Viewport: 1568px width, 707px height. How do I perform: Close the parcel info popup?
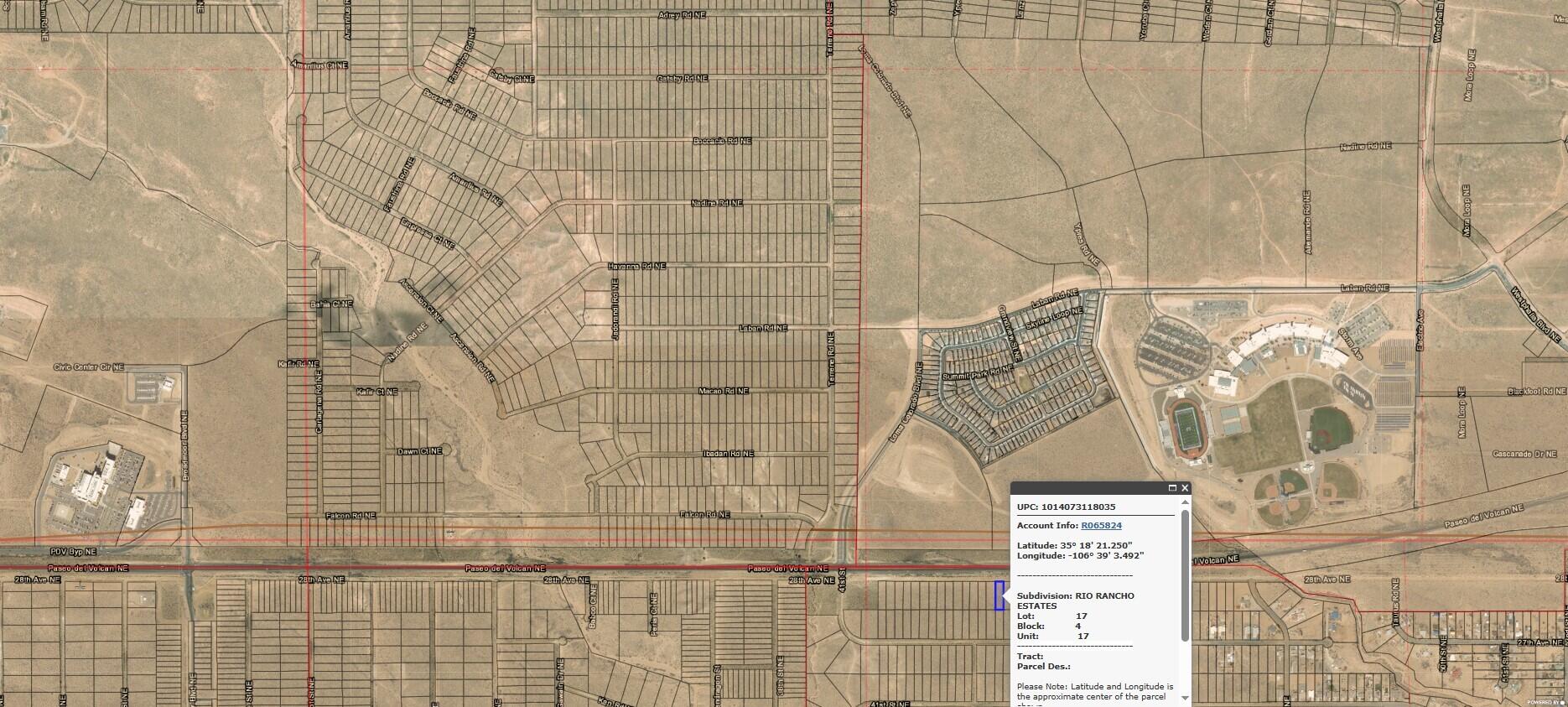(1185, 488)
